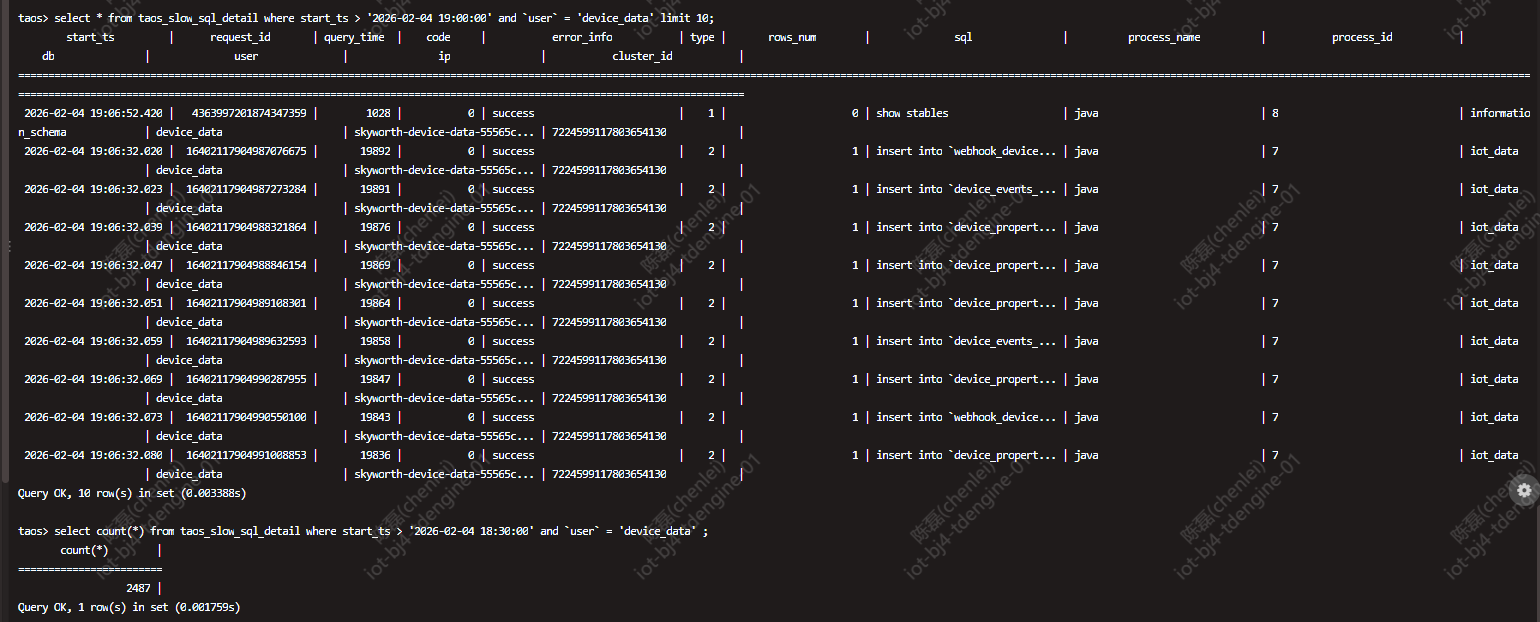Image resolution: width=1540 pixels, height=622 pixels.
Task: Click the process_name column header
Action: point(1164,37)
